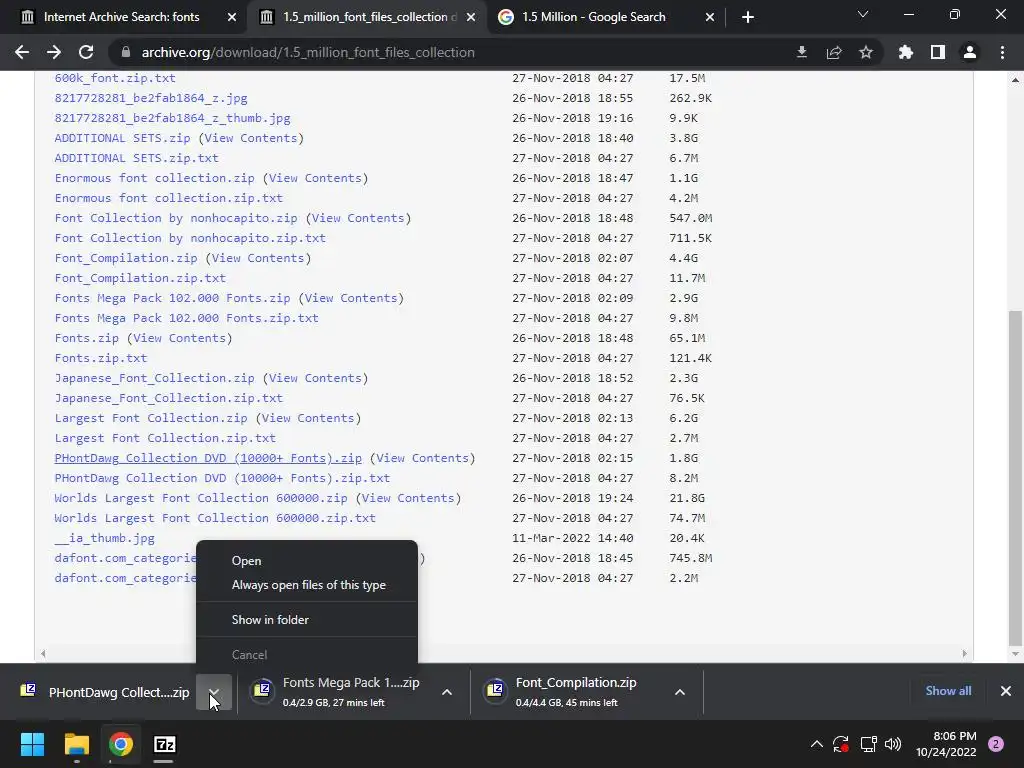Open Font Collection by nonhocapito.zip link
The width and height of the screenshot is (1024, 768).
tap(176, 218)
